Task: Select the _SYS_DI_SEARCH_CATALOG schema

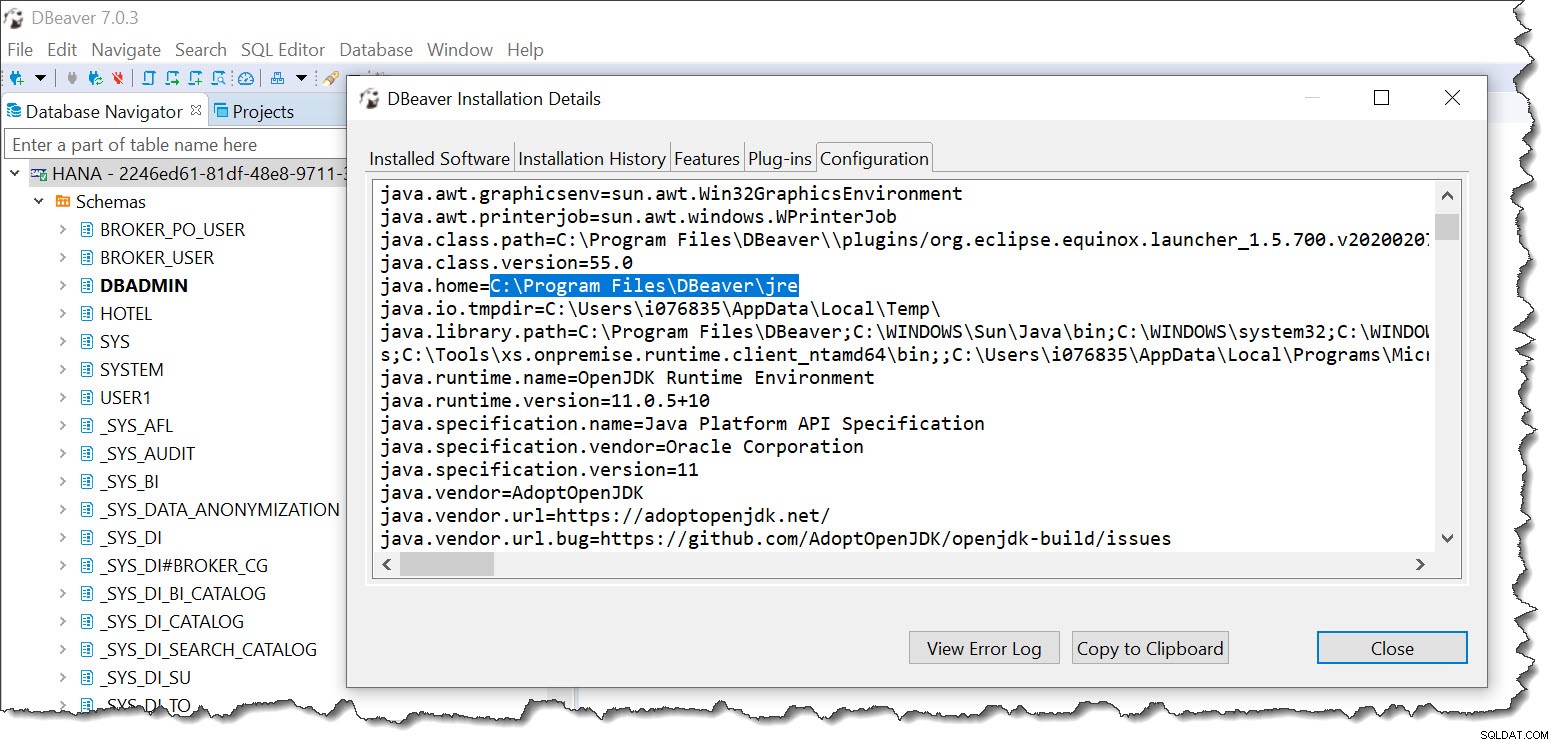Action: click(x=208, y=649)
